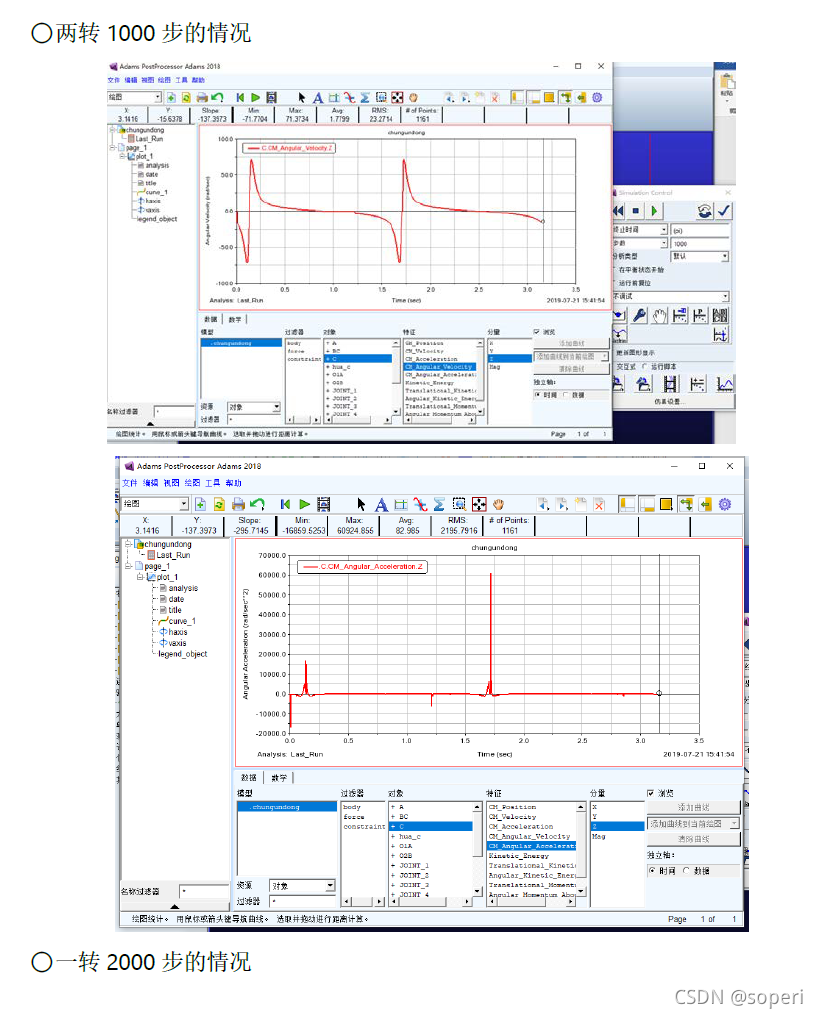Open 添加曲线到当前绘图 dropdown in Angular Acceleration window
The image size is (818, 1018).
pyautogui.click(x=734, y=823)
